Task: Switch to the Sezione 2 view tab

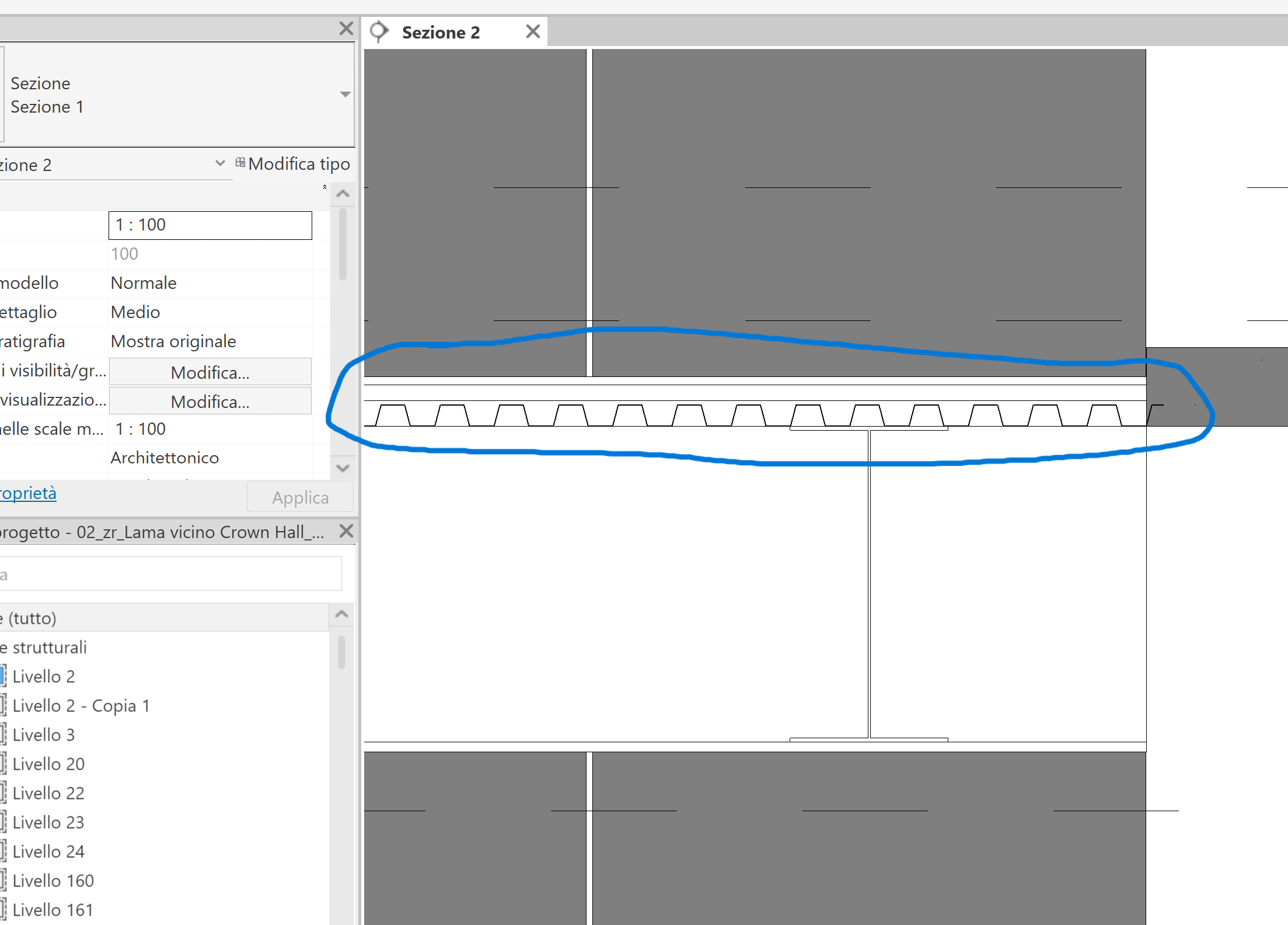Action: click(x=441, y=32)
